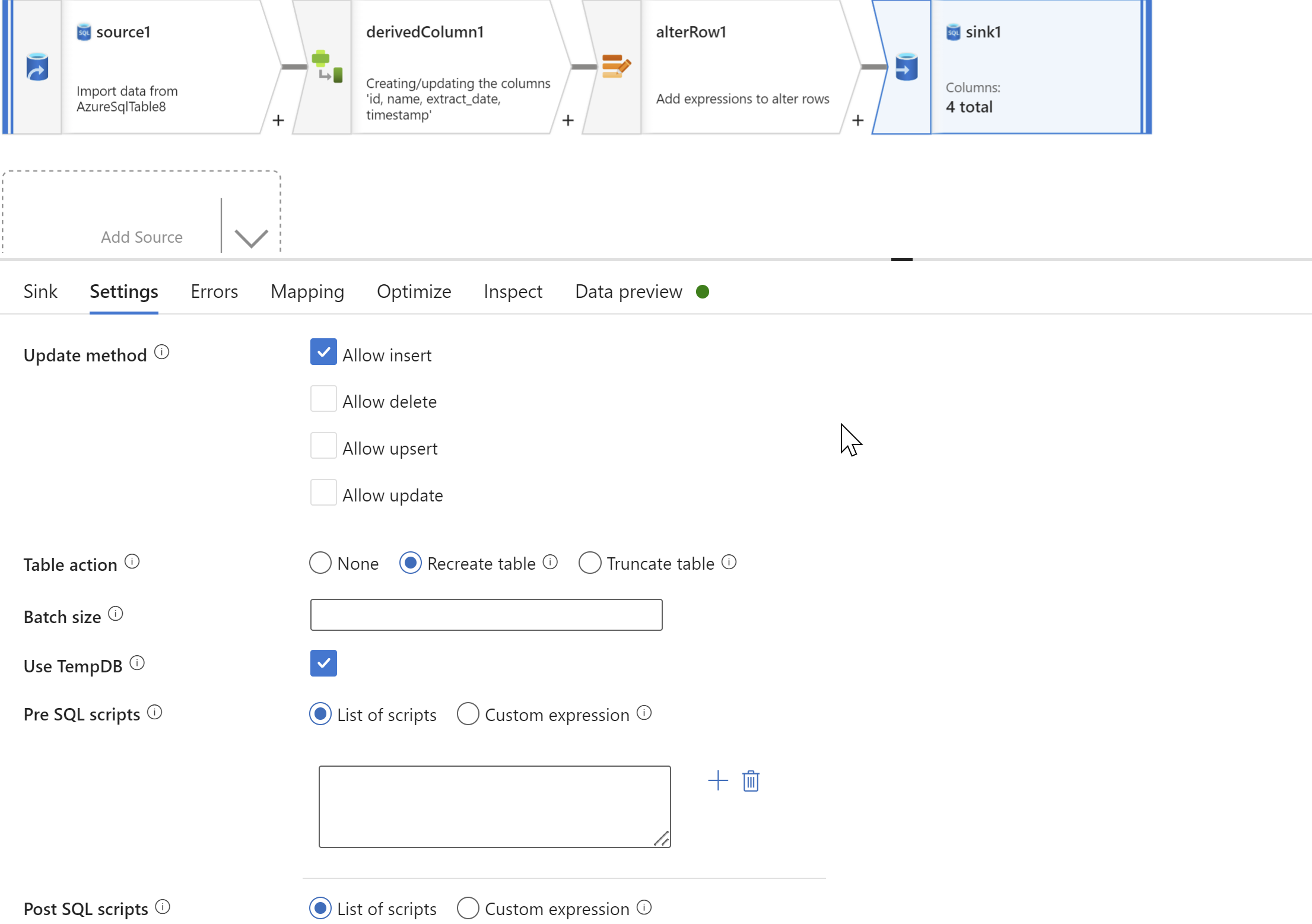Select Truncate table radio option
The height and width of the screenshot is (924, 1312).
point(590,563)
